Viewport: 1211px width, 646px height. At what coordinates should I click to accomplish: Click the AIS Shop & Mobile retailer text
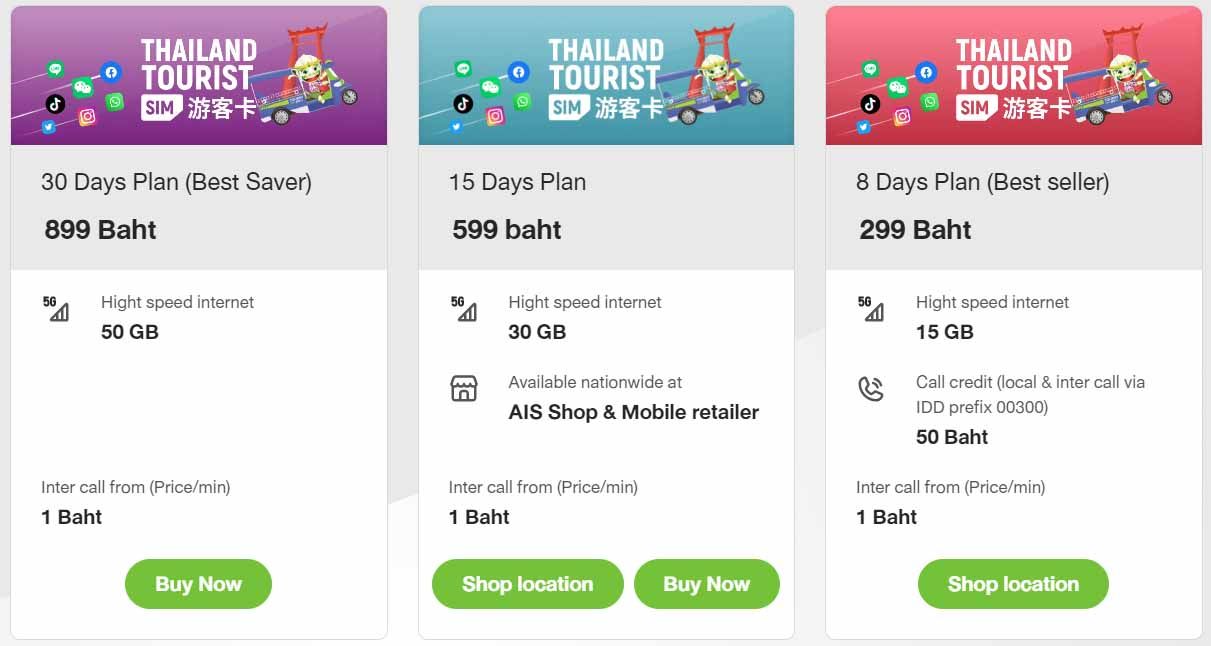634,412
